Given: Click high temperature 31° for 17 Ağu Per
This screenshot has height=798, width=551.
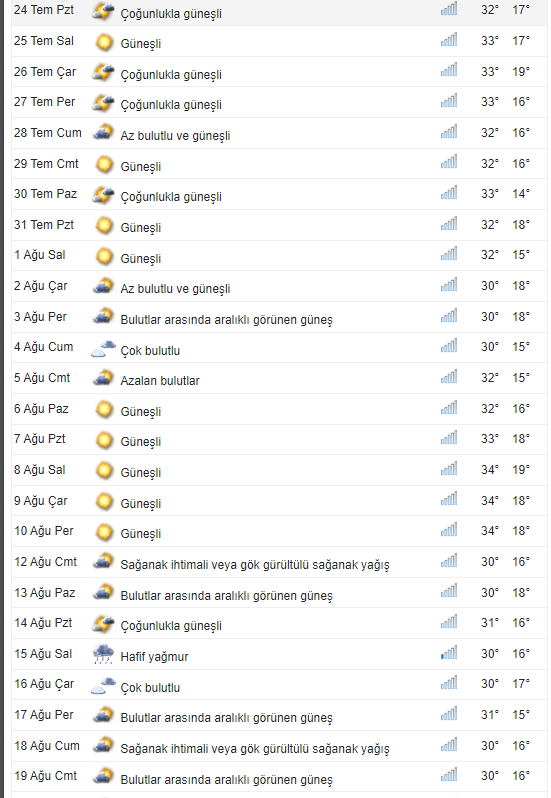Looking at the screenshot, I should click(x=490, y=715).
